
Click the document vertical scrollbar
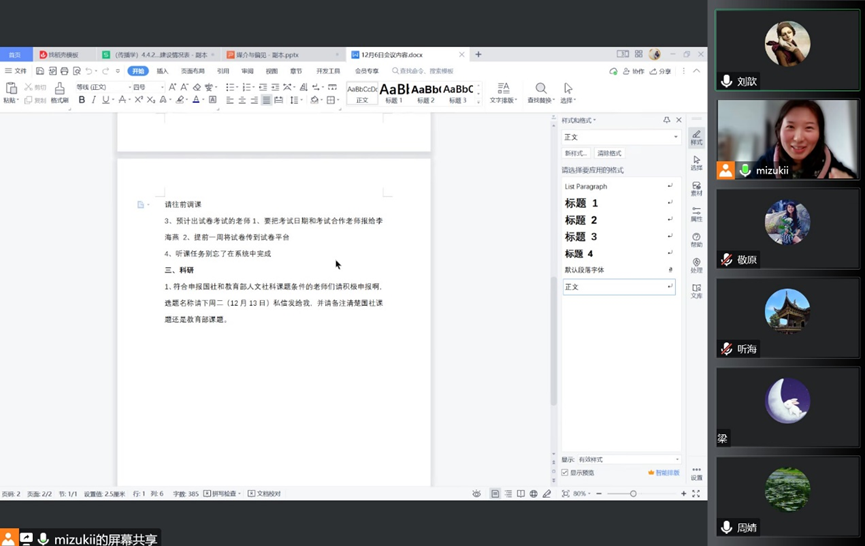click(x=553, y=341)
